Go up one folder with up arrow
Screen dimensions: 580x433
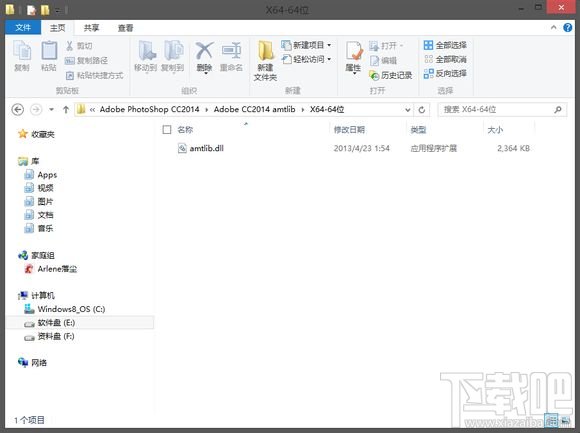coord(66,109)
